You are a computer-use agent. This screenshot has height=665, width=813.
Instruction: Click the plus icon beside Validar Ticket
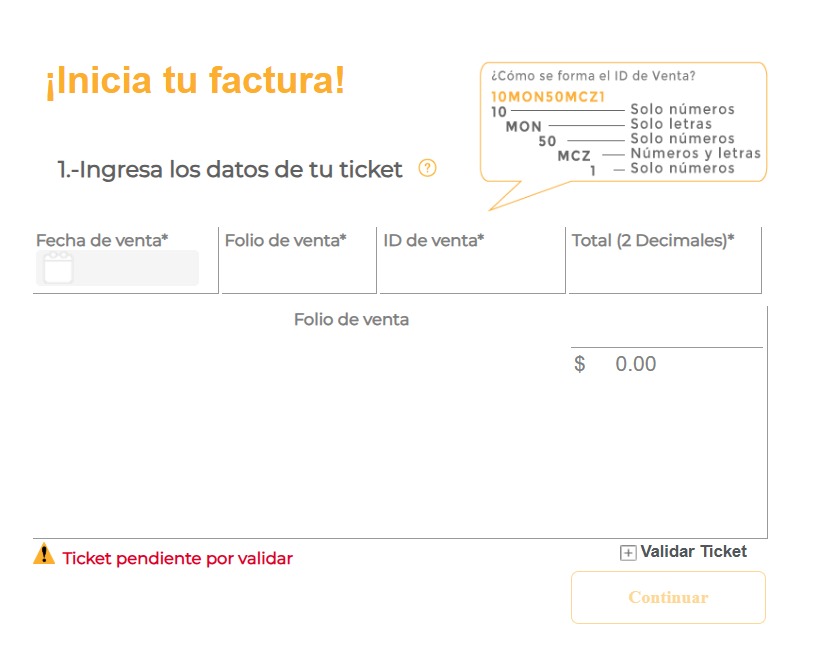(628, 553)
